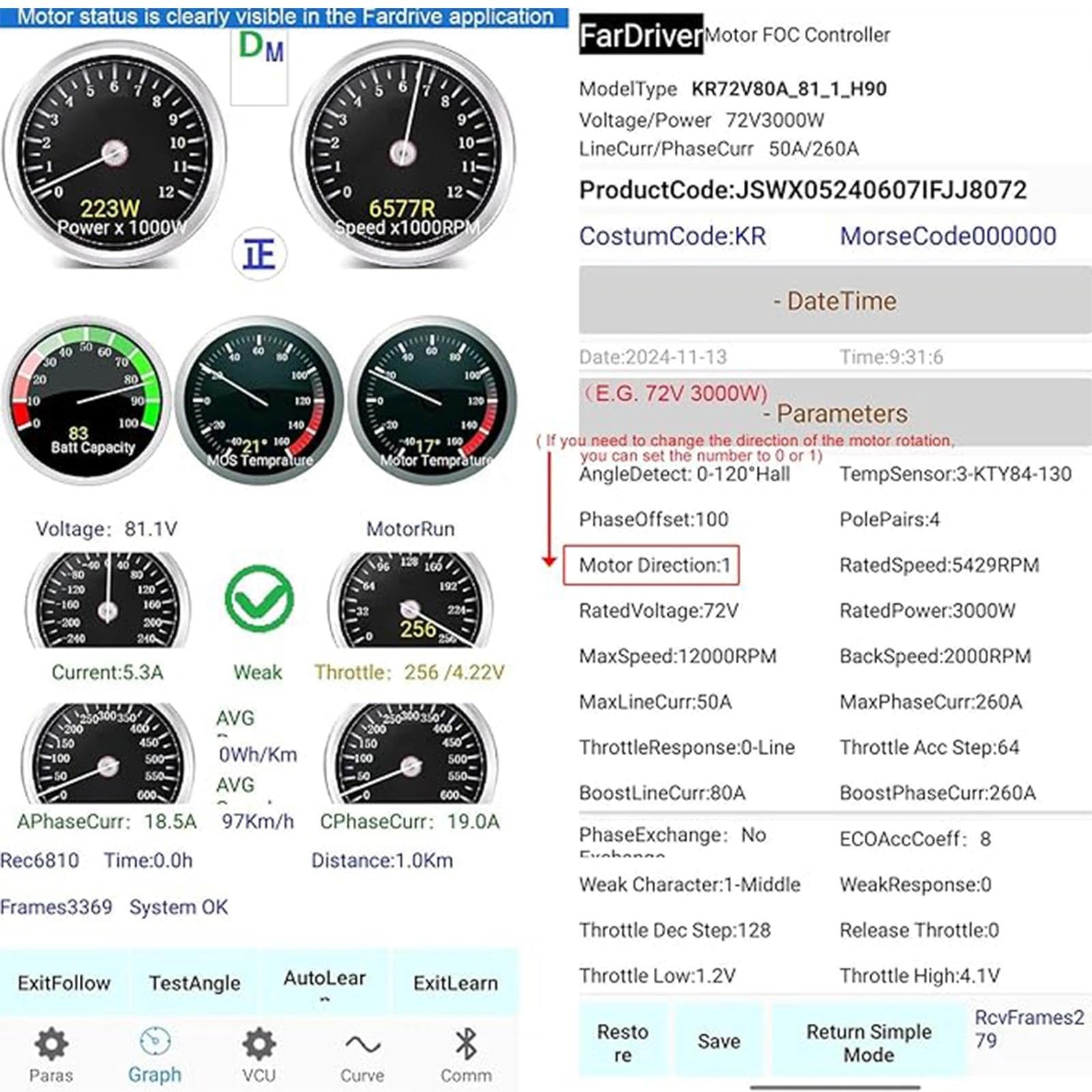Open the Comm Bluetooth tab

[466, 1054]
